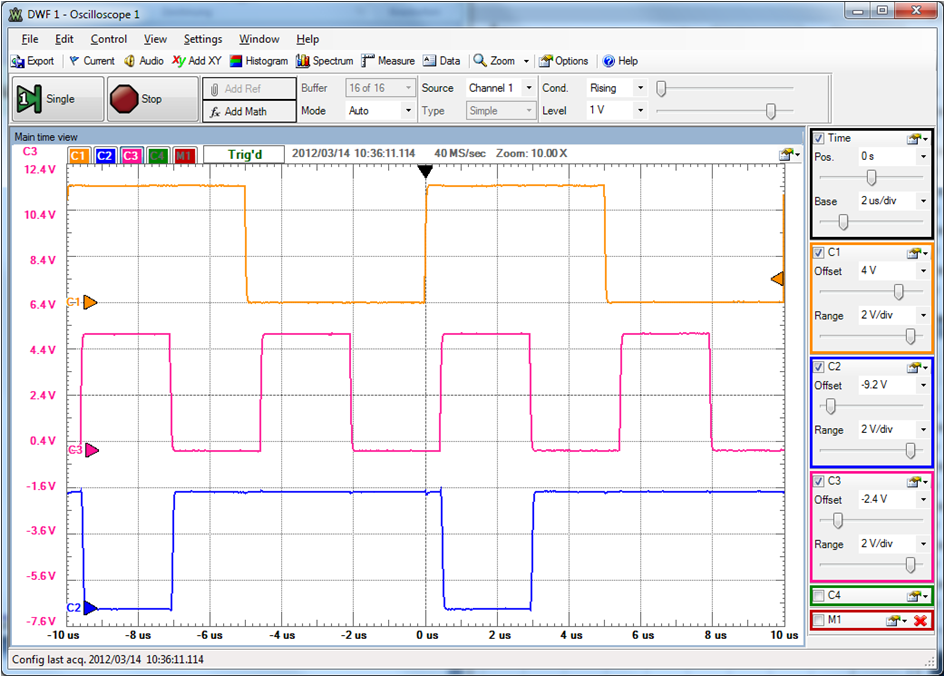The width and height of the screenshot is (945, 677).
Task: Select the C2 channel tab above plot
Action: pos(105,155)
